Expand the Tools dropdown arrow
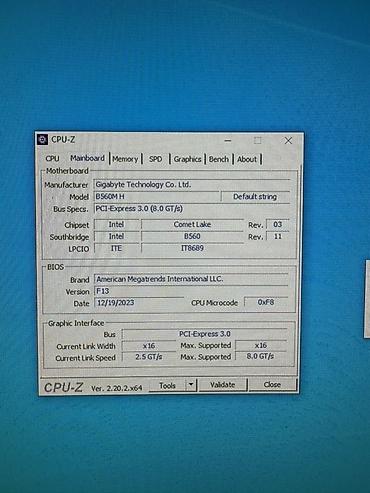Screen dimensions: 370x493 (191, 385)
